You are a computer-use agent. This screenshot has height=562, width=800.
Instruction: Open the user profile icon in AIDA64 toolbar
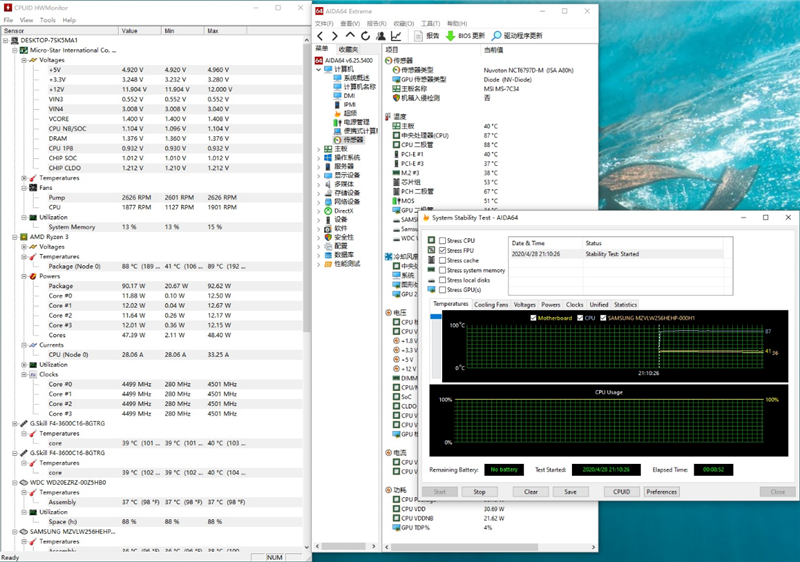tap(381, 36)
